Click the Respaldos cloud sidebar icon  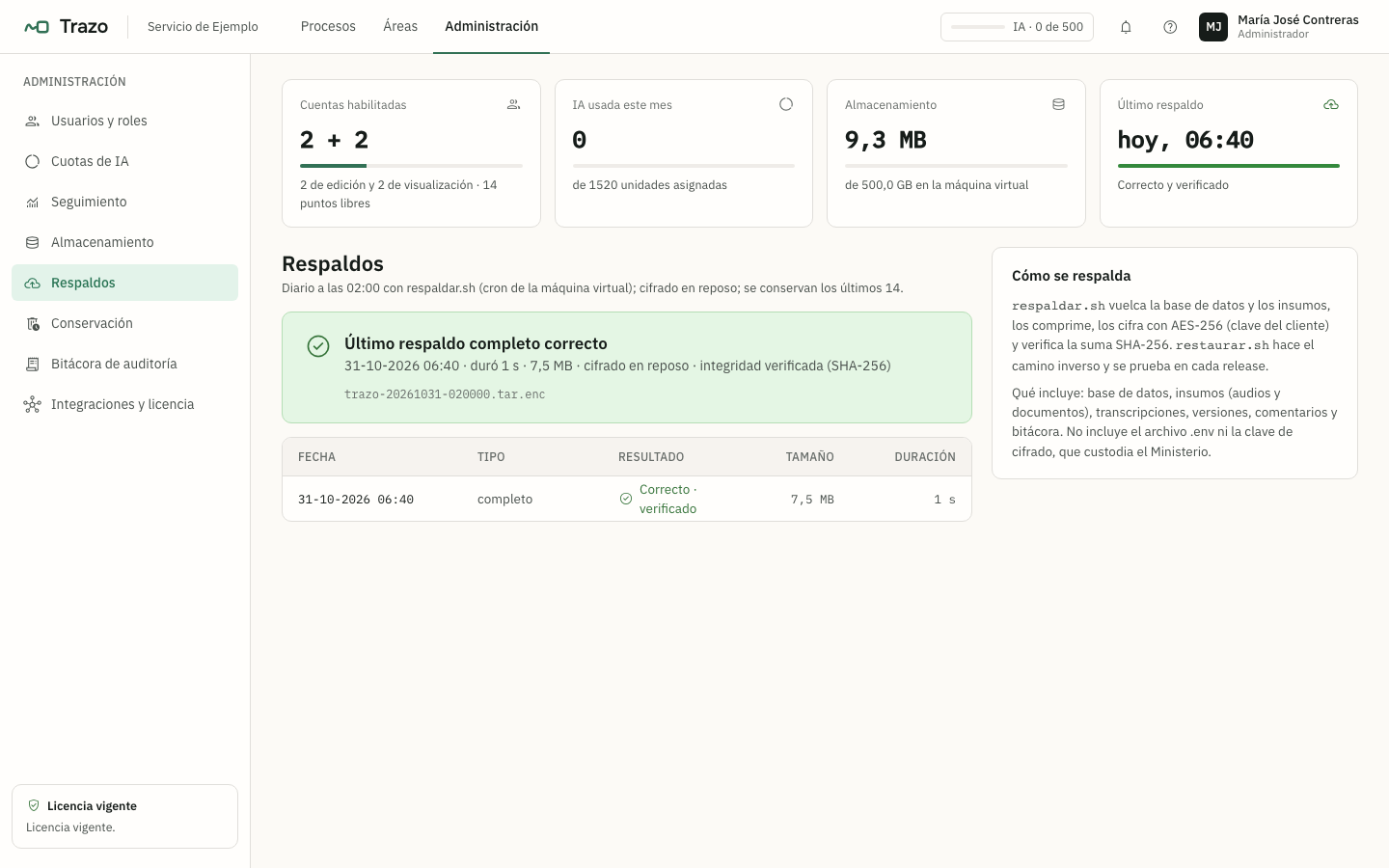[33, 284]
